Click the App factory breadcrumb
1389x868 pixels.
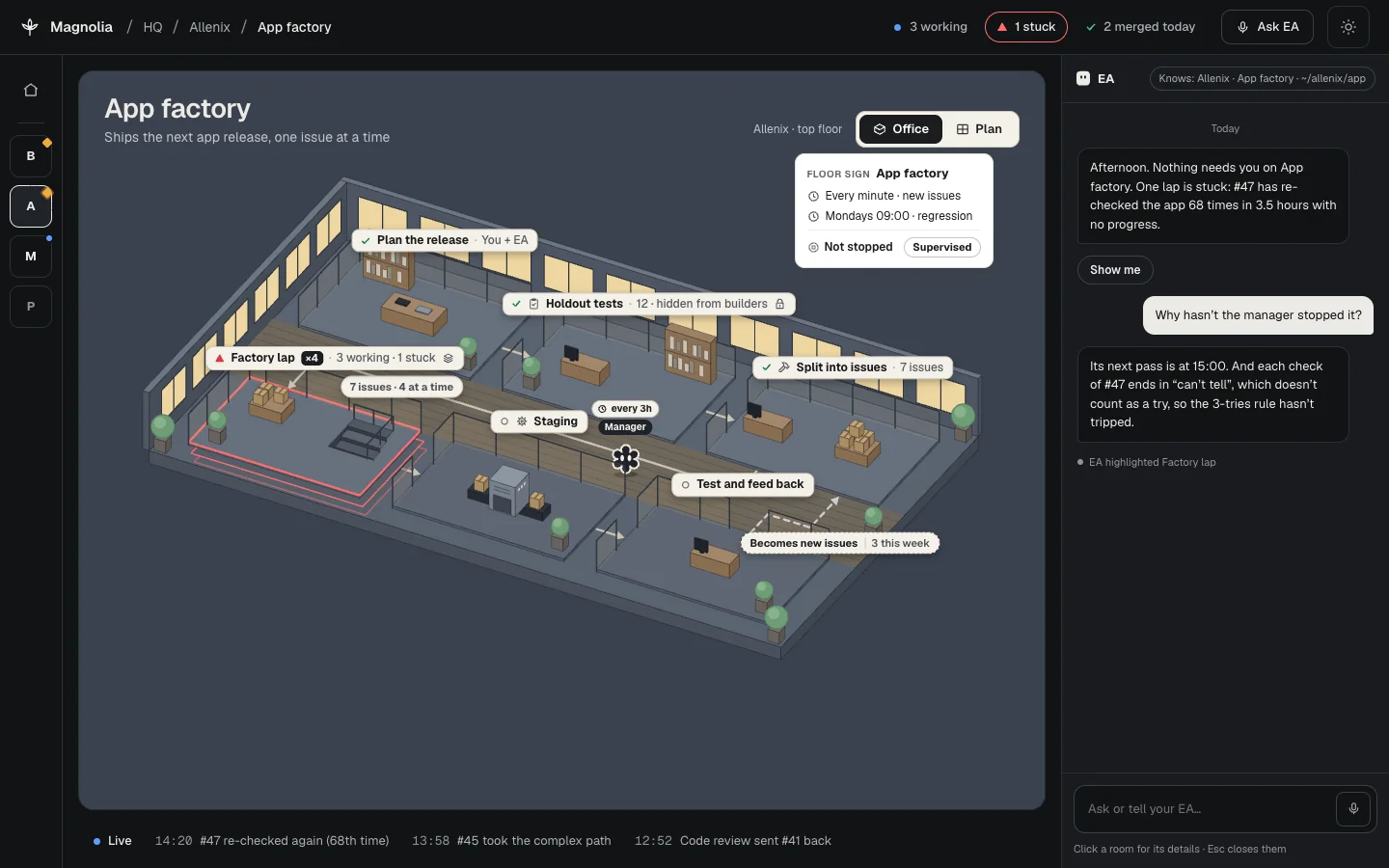tap(294, 27)
